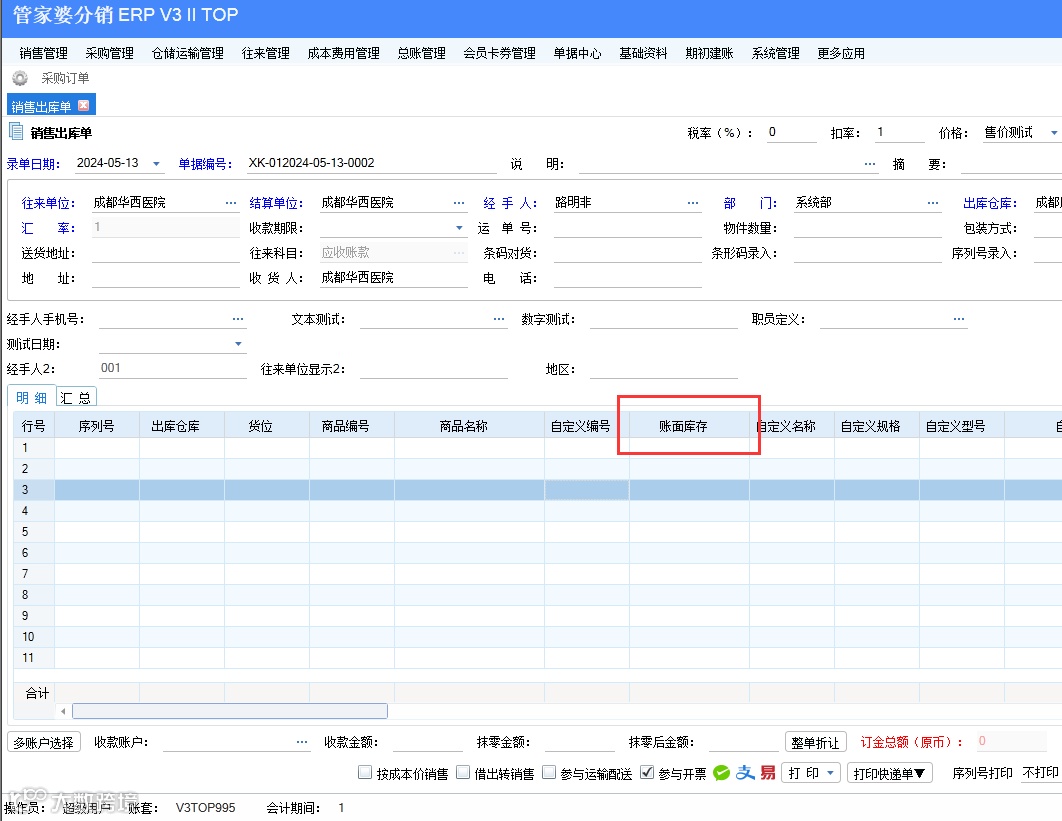Image resolution: width=1062 pixels, height=821 pixels.
Task: Click the 商品名称 column header
Action: (x=469, y=426)
